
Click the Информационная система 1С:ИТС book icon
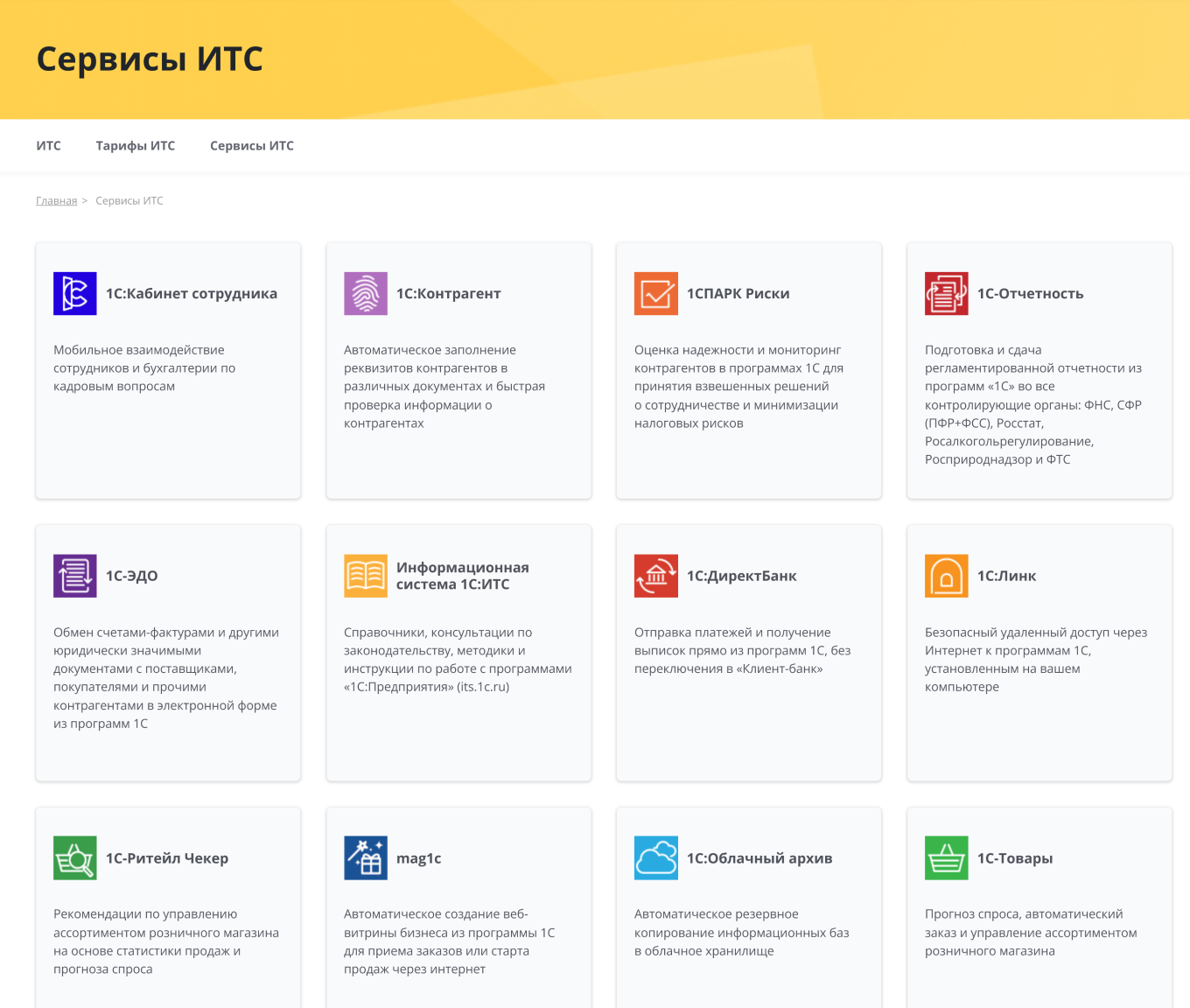pos(366,576)
